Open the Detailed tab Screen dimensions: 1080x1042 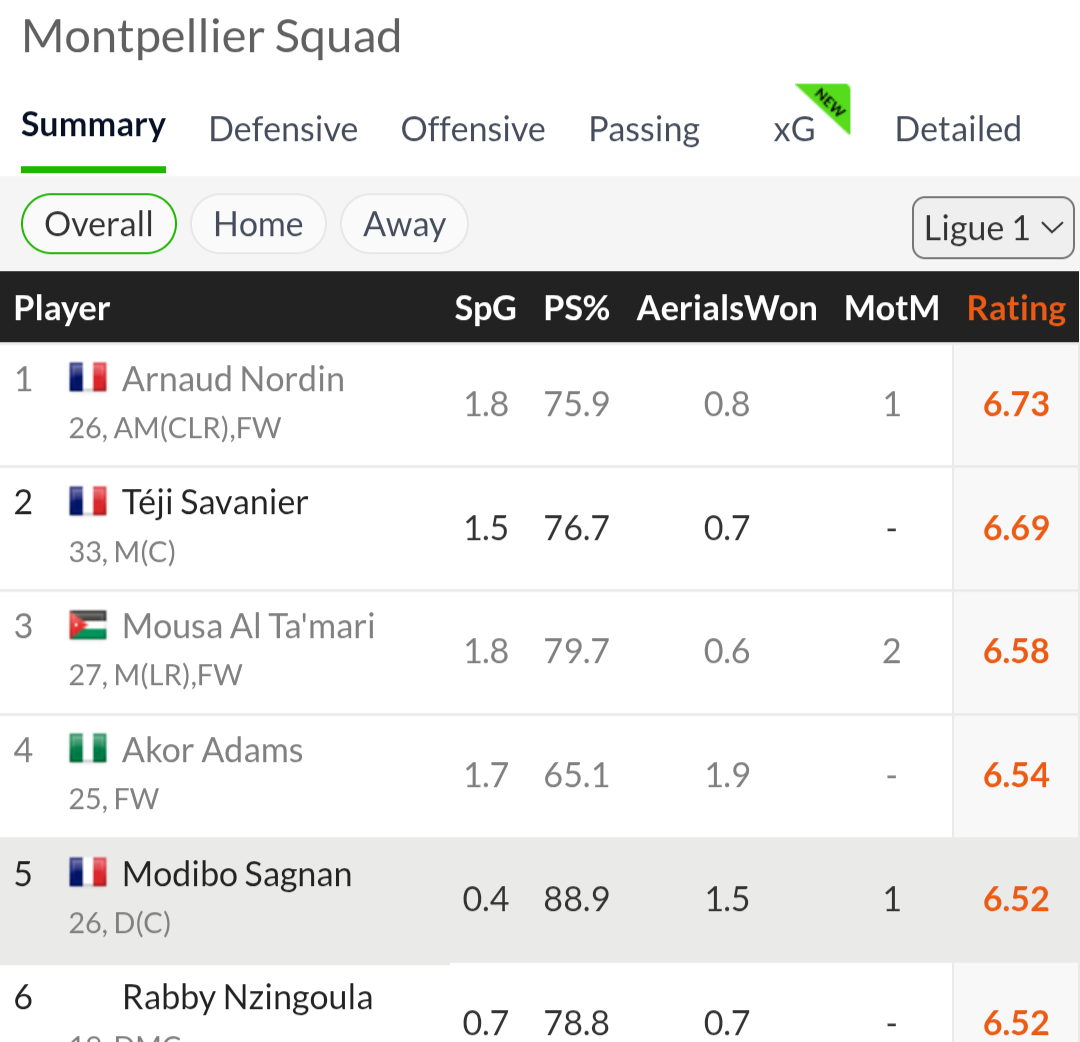click(x=957, y=129)
